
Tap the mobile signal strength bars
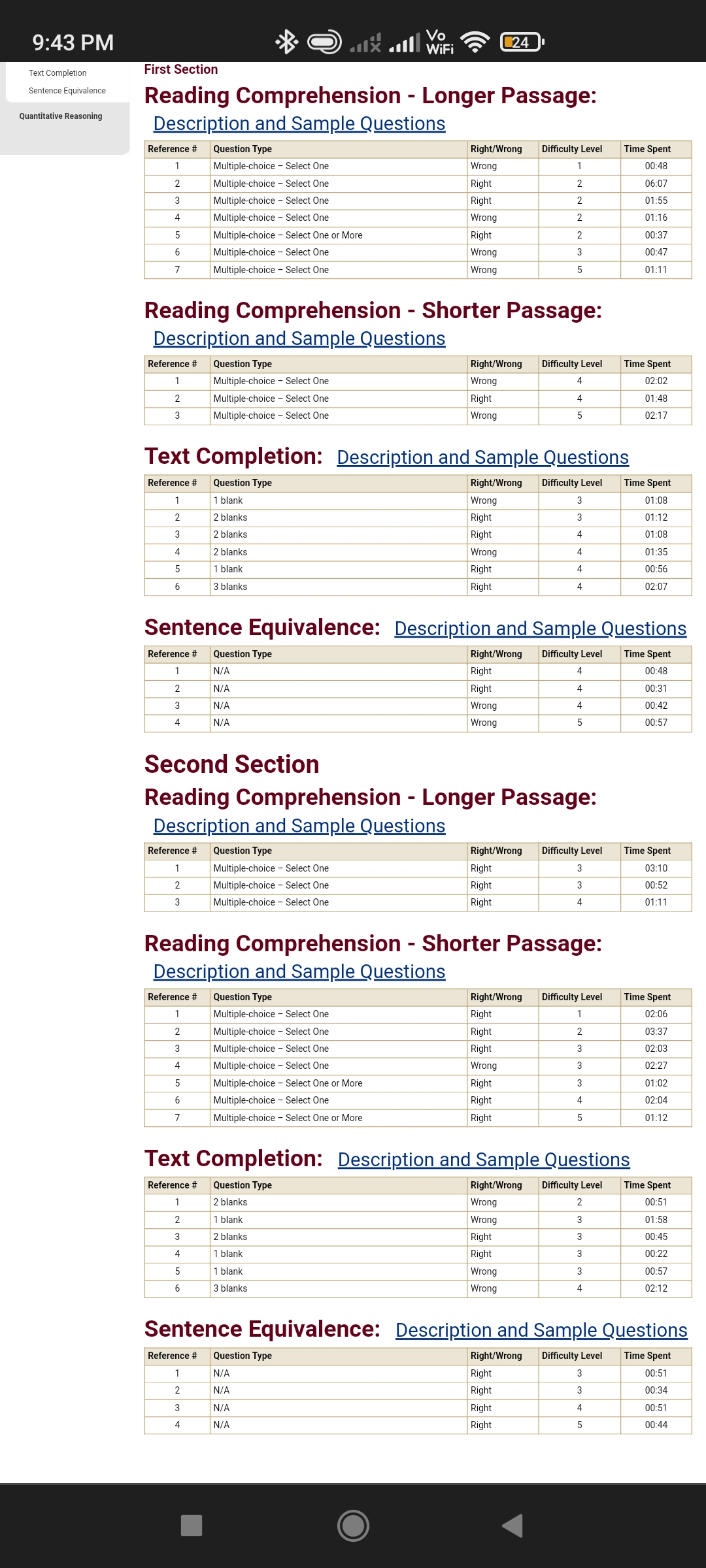pyautogui.click(x=405, y=44)
